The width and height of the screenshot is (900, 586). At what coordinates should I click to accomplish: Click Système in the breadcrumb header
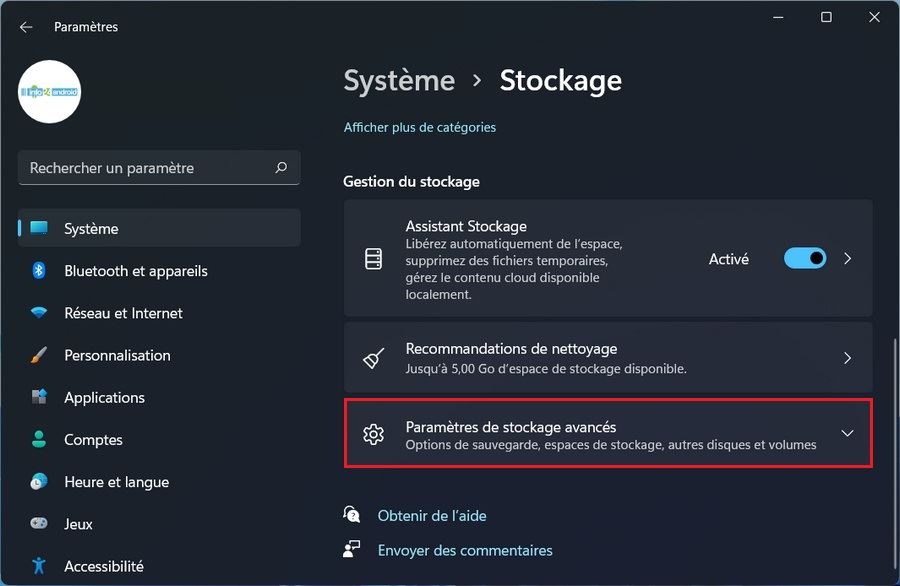coord(398,80)
